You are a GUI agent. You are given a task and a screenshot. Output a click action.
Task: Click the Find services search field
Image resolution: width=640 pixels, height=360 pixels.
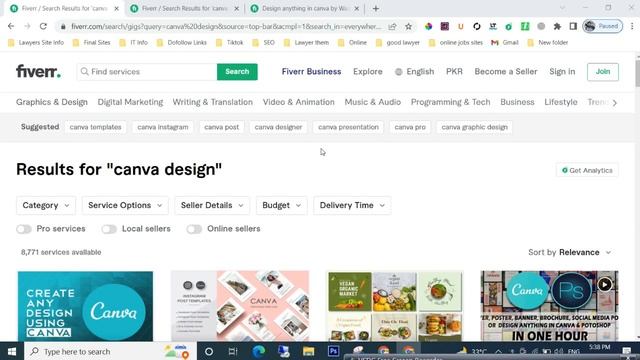point(147,72)
